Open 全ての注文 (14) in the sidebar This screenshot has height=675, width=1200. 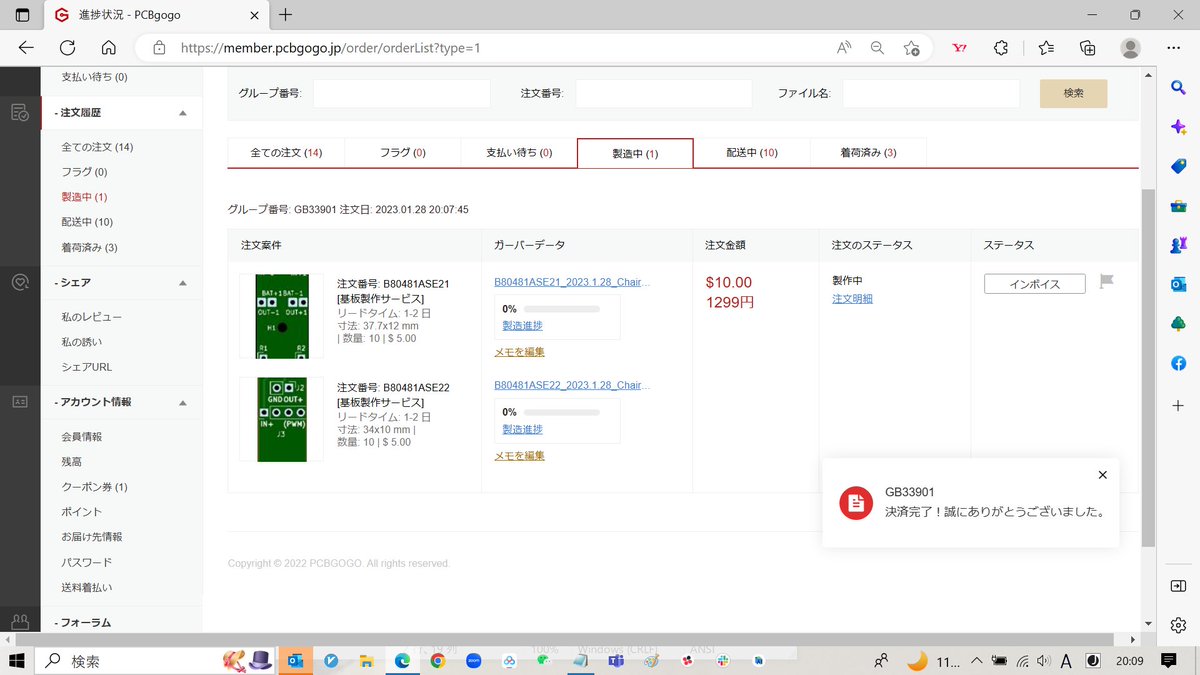point(97,147)
